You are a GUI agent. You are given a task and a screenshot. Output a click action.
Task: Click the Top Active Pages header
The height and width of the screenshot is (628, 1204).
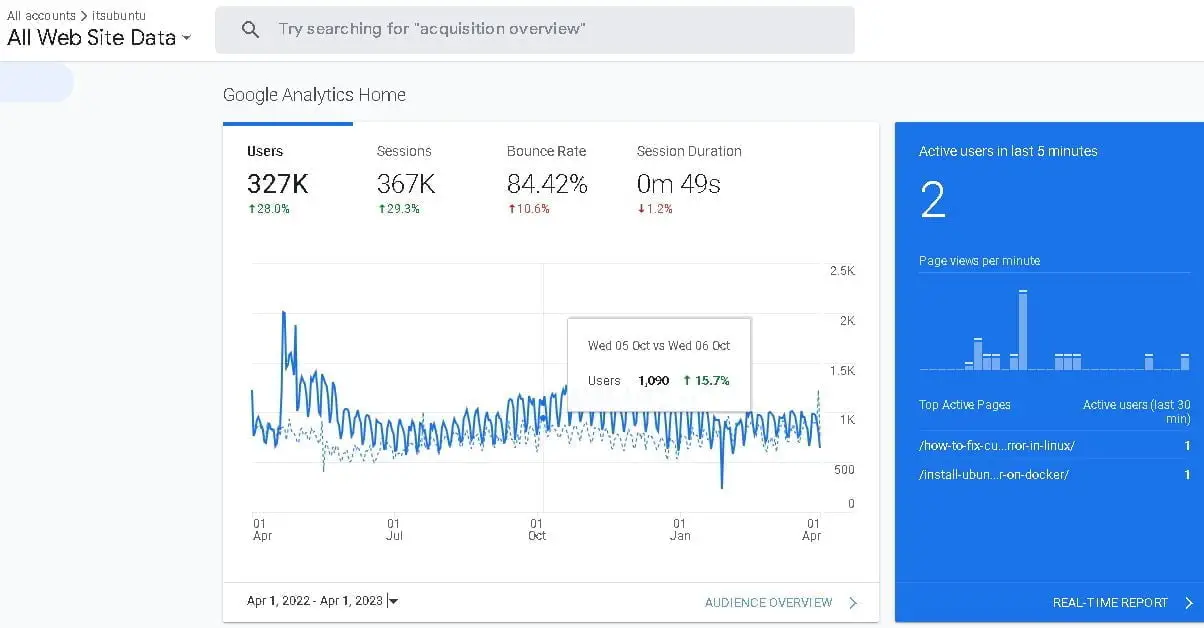[x=965, y=405]
